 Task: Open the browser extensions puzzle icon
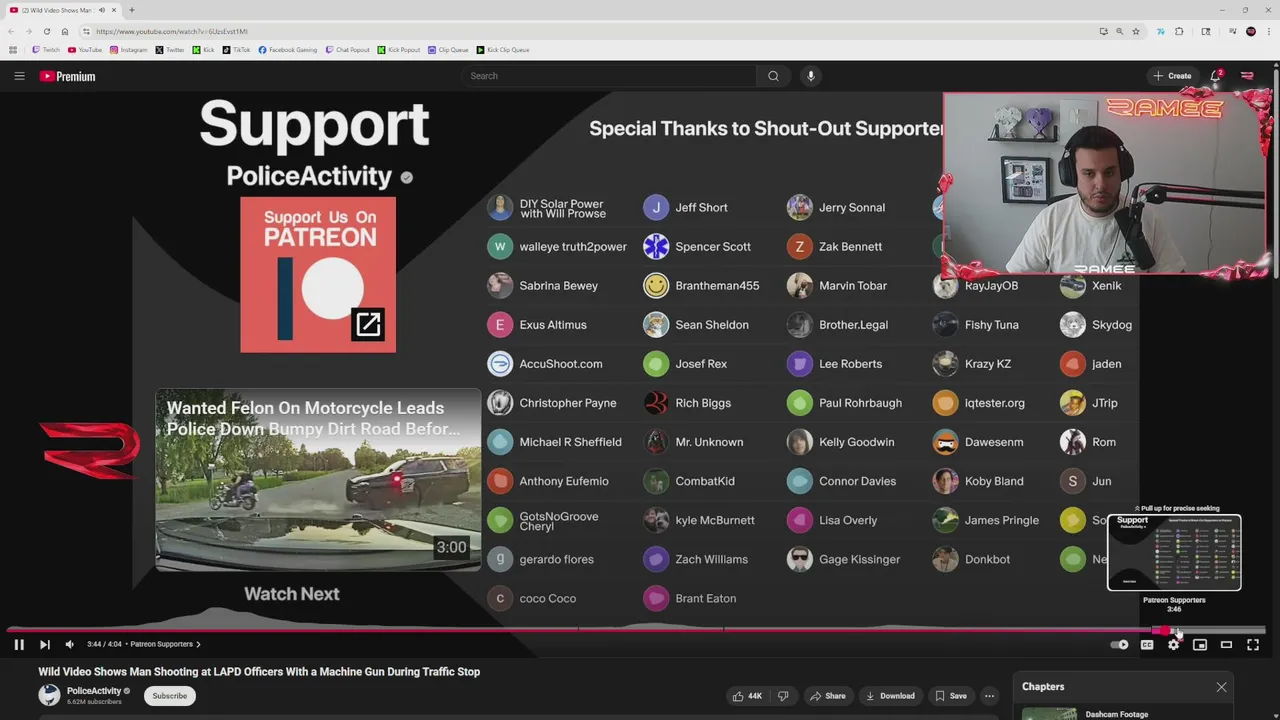[1179, 31]
